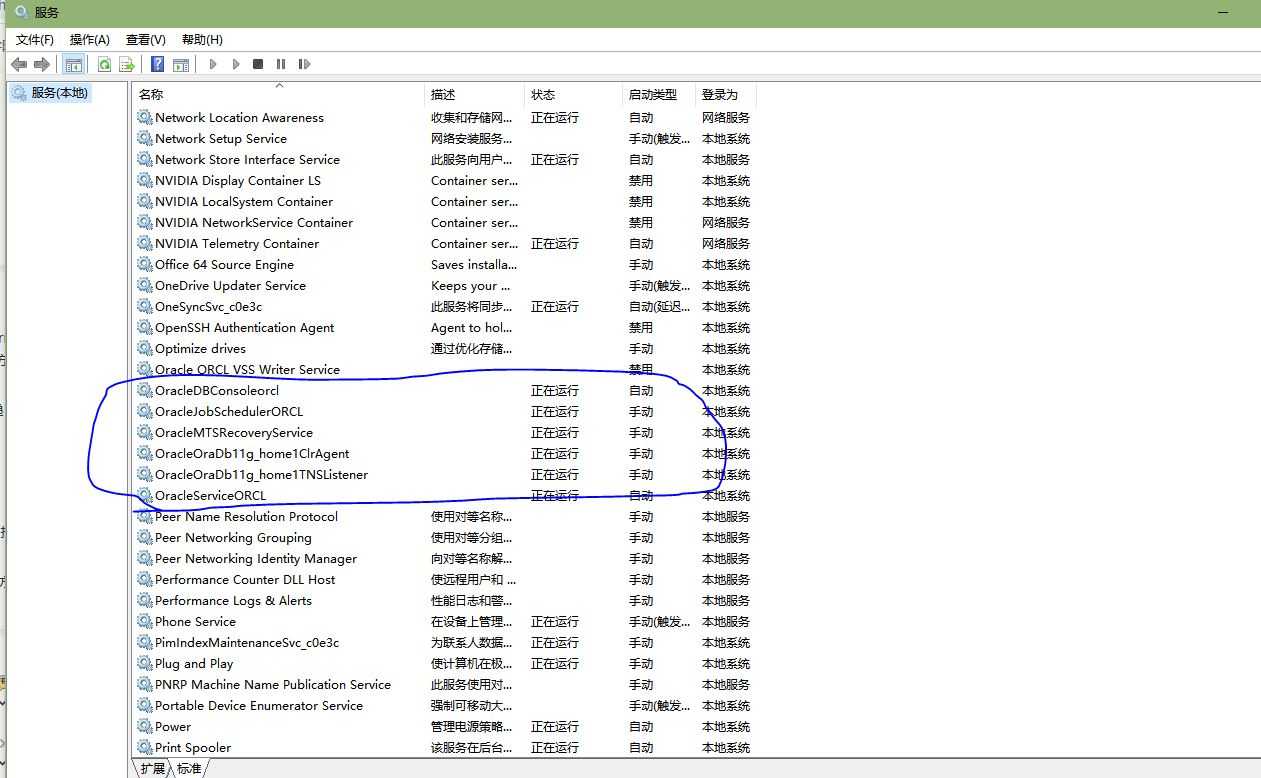Click the gear icon beside Network Location Awareness

coord(145,117)
